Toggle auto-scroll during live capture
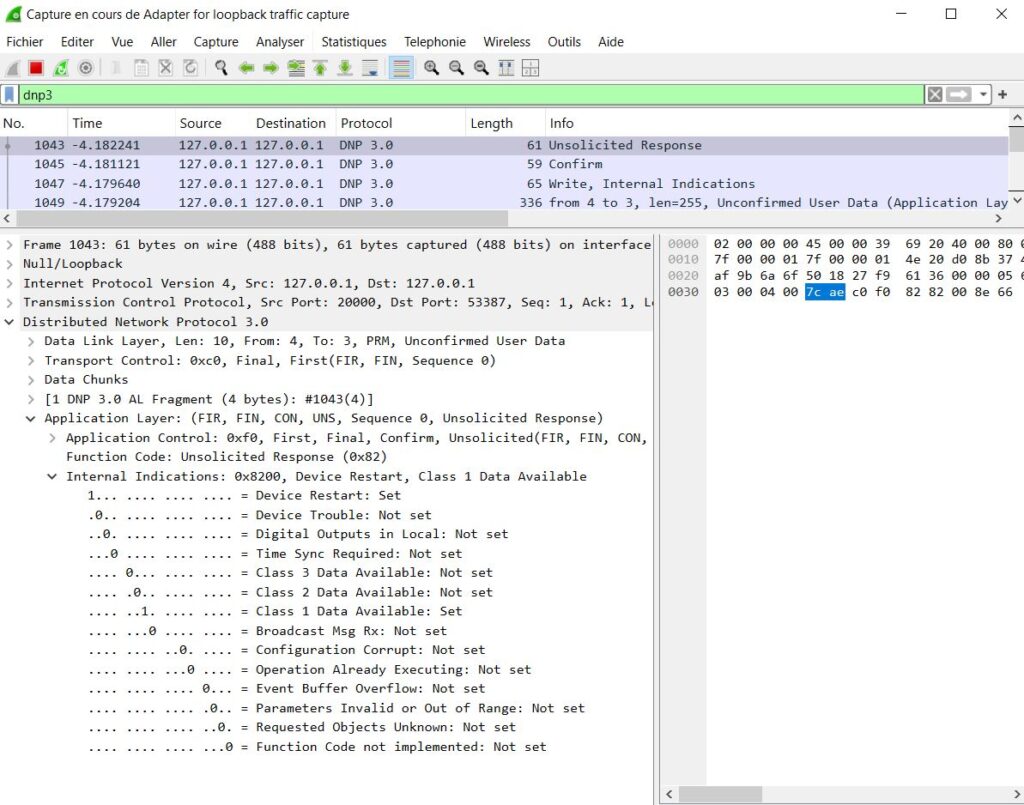The height and width of the screenshot is (805, 1024). pyautogui.click(x=372, y=68)
